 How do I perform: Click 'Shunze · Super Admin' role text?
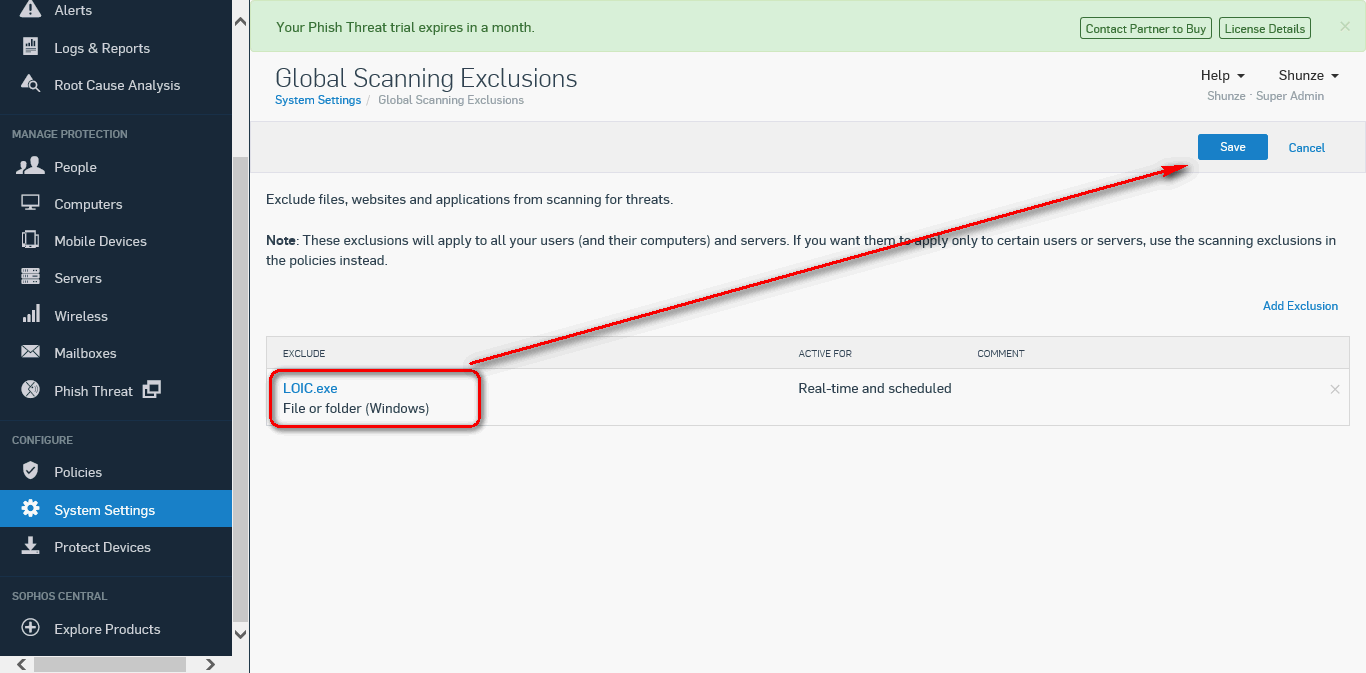tap(1265, 96)
